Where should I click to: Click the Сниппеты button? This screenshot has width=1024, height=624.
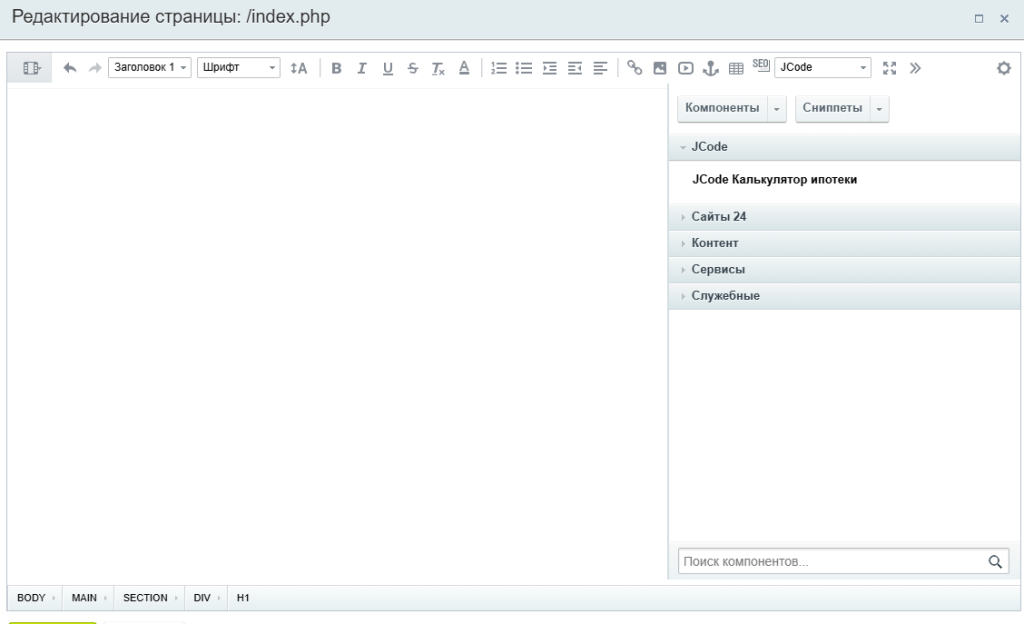pos(831,108)
